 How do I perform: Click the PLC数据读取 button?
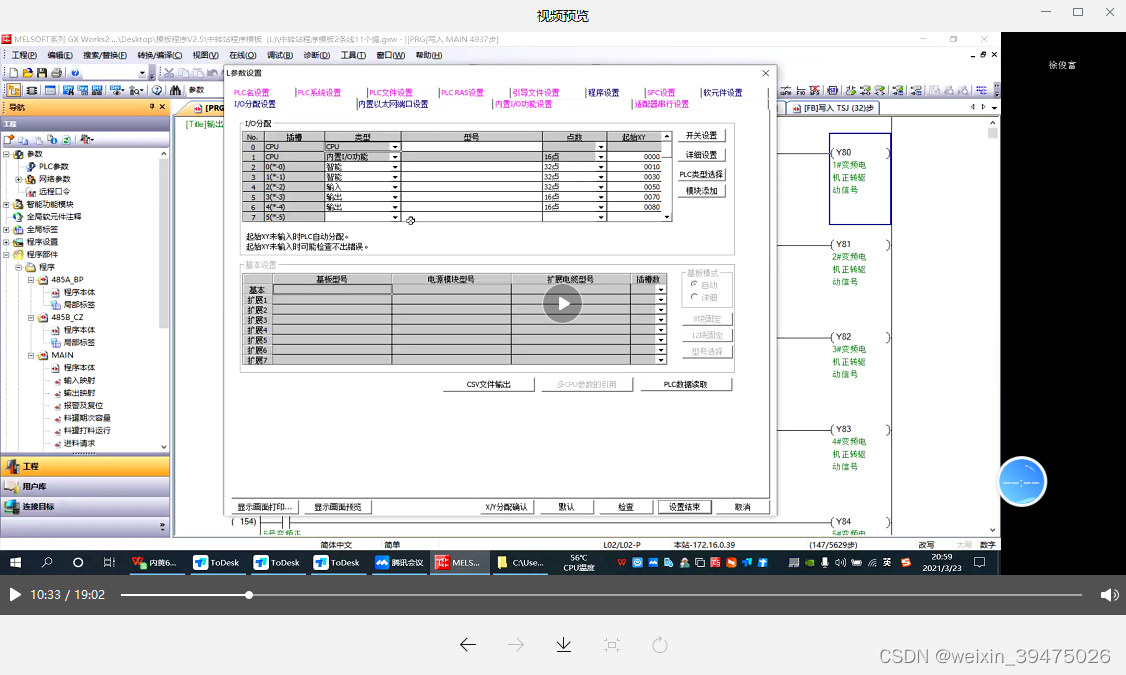click(x=687, y=384)
